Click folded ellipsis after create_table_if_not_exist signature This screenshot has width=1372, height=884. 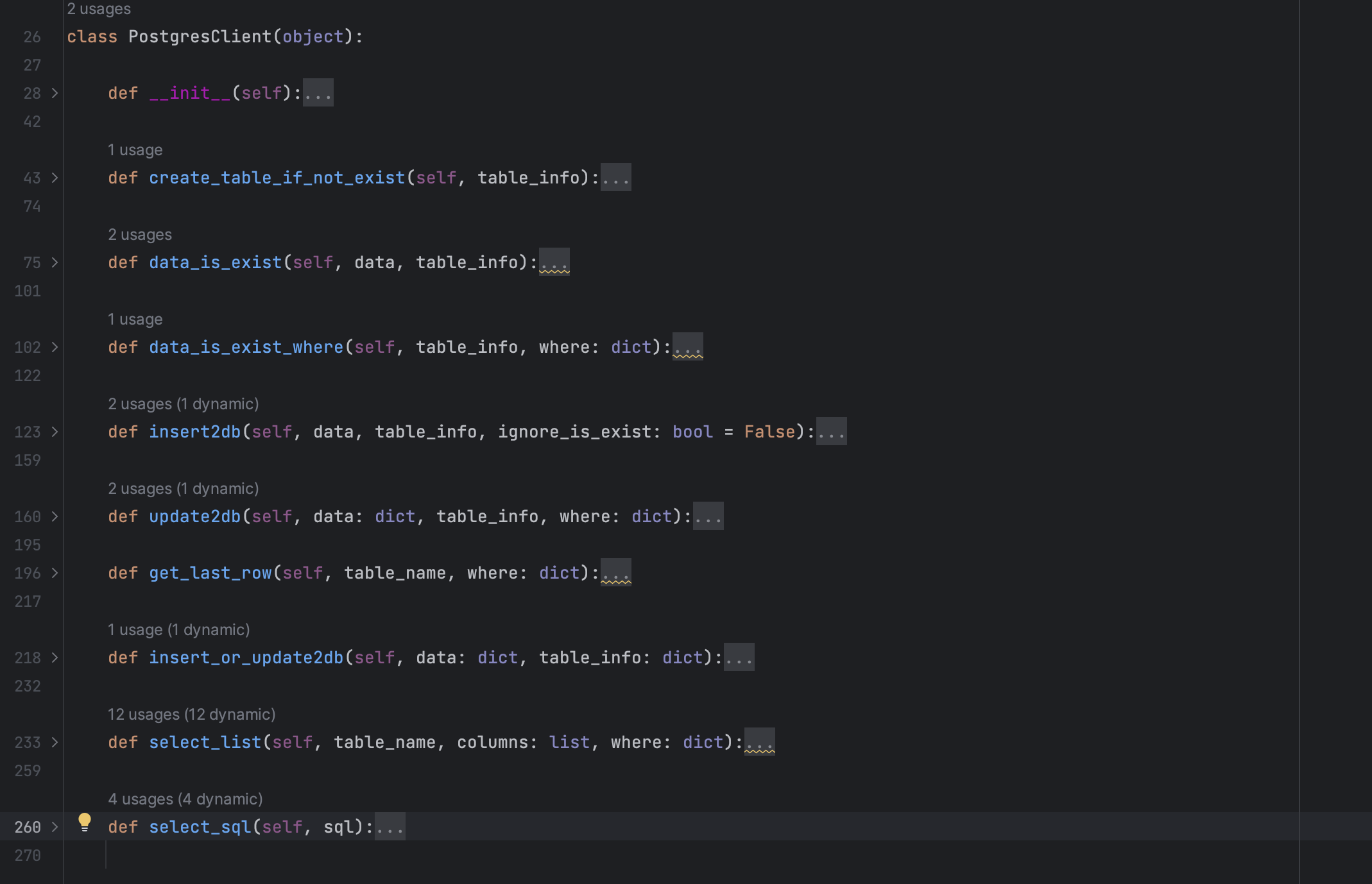click(616, 178)
